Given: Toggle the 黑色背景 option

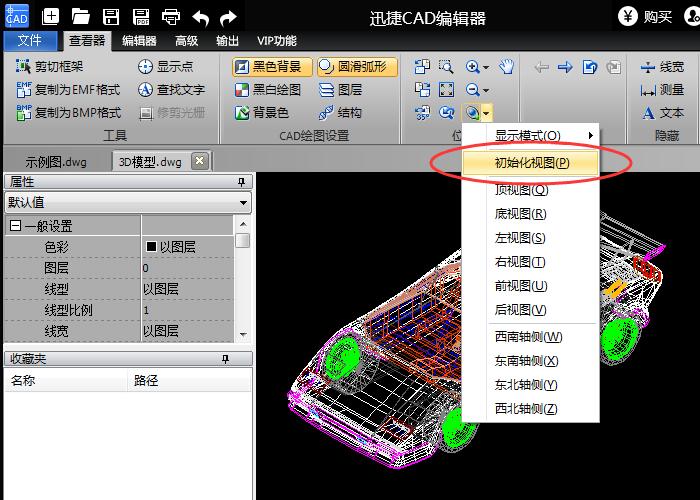Looking at the screenshot, I should point(272,67).
